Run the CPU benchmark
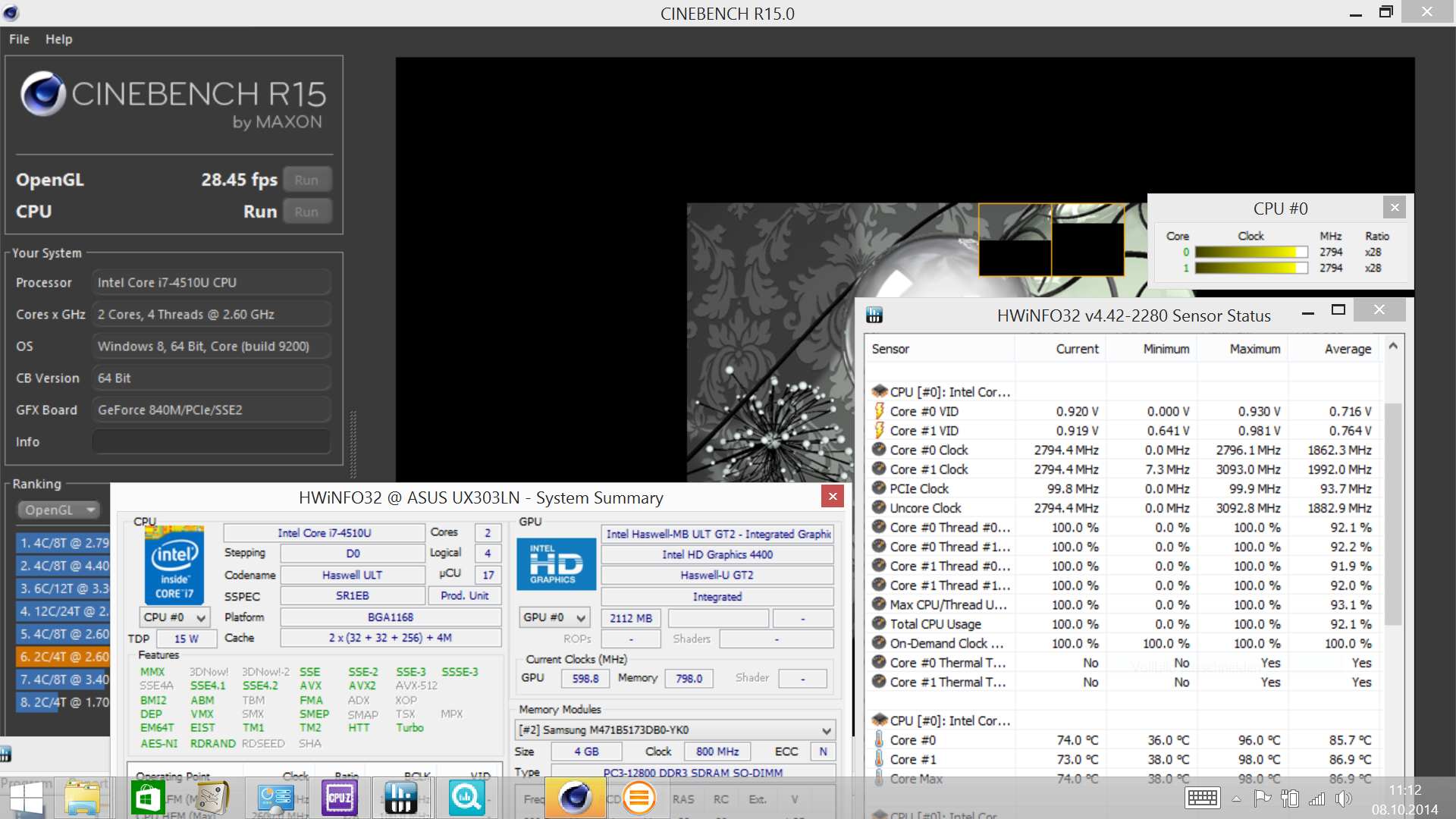 [x=306, y=212]
